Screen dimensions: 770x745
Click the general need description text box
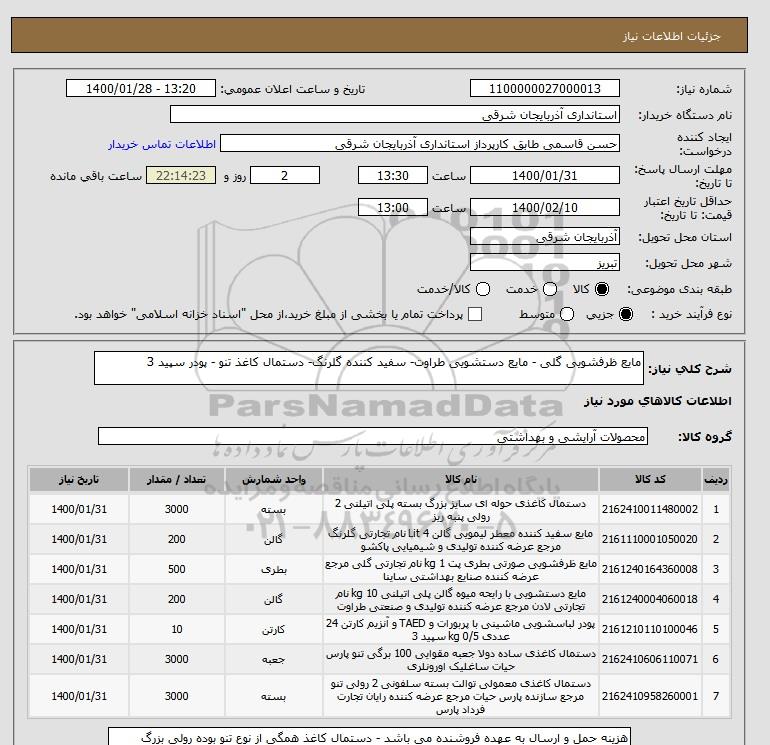coord(369,368)
